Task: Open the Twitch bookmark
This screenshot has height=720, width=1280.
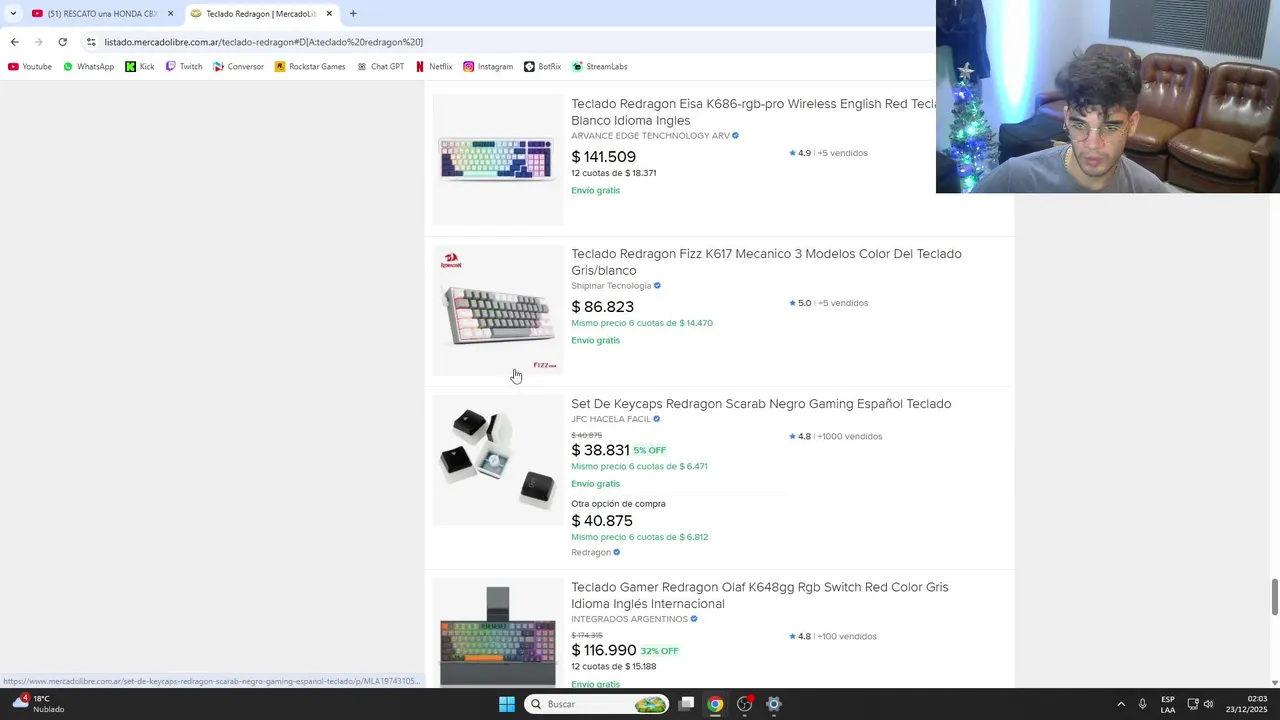Action: tap(184, 67)
